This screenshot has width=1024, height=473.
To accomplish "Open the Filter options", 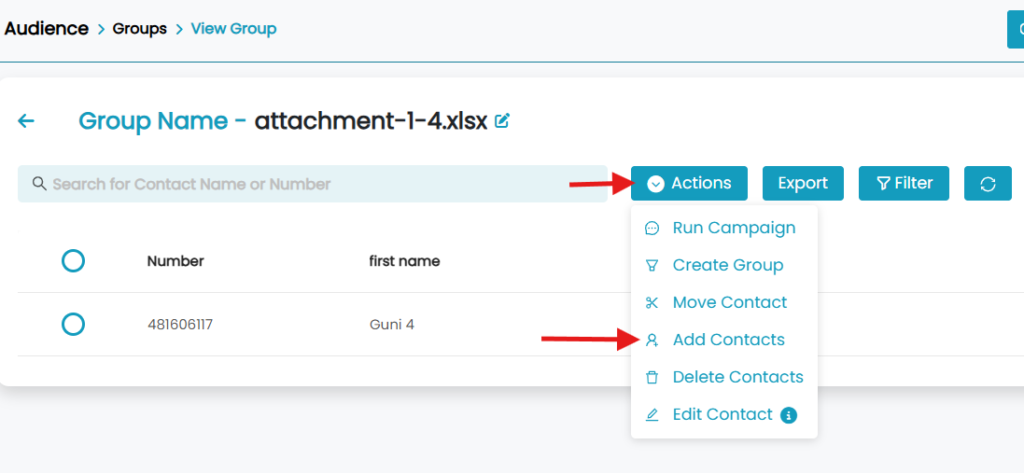I will click(904, 183).
